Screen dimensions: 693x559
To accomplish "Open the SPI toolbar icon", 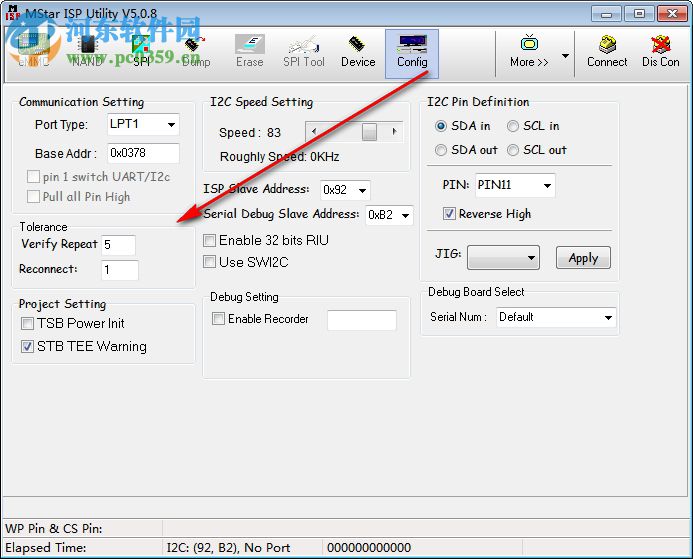I will (x=141, y=51).
